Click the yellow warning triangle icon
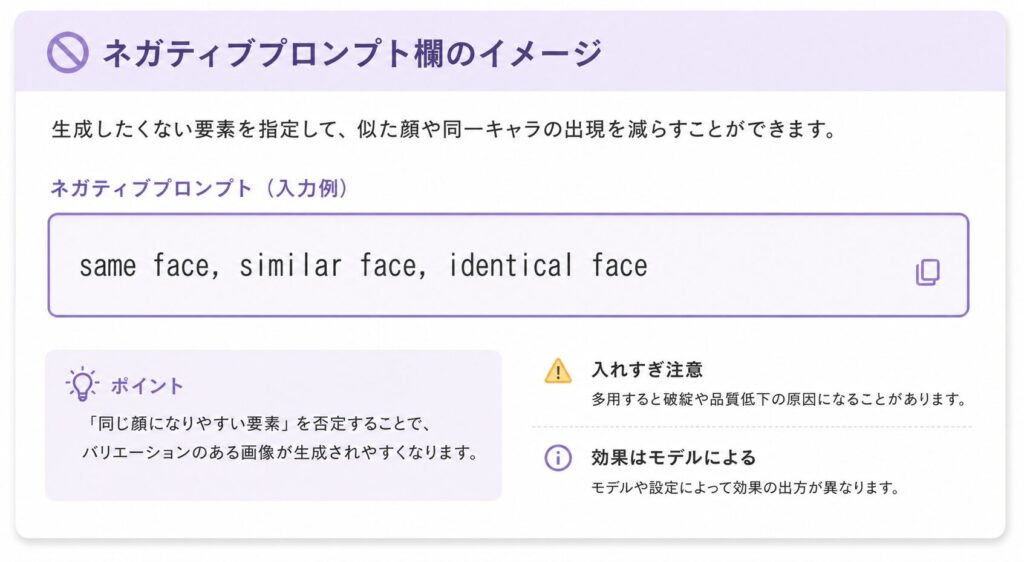 558,371
